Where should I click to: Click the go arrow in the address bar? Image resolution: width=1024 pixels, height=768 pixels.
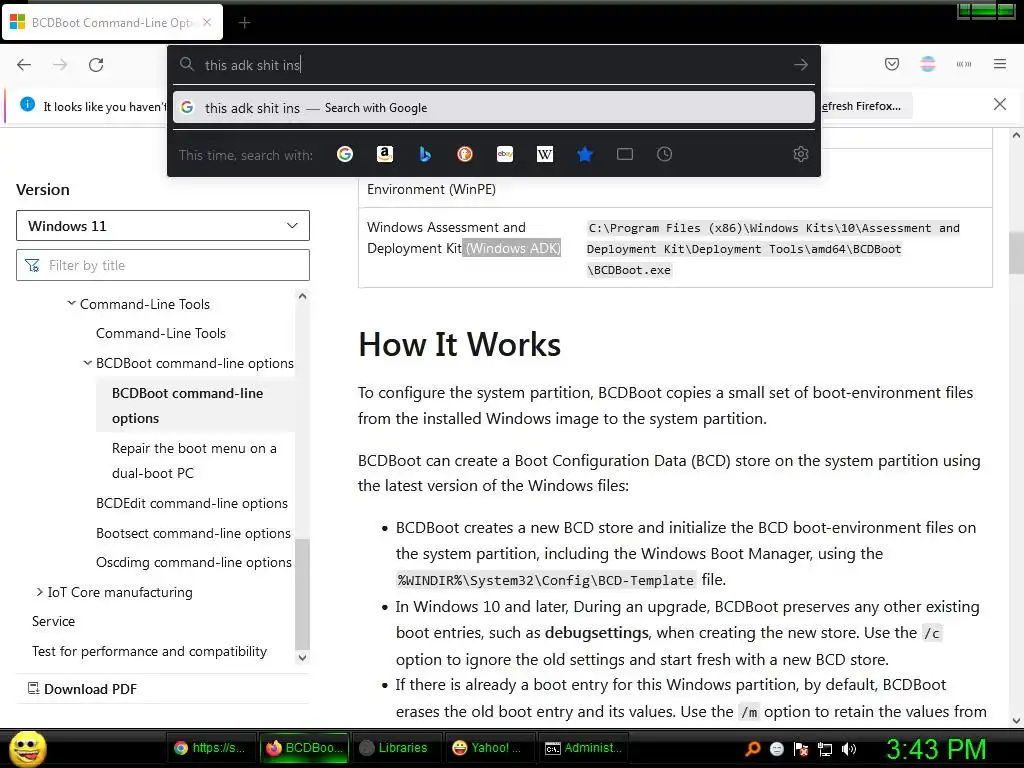coord(801,65)
